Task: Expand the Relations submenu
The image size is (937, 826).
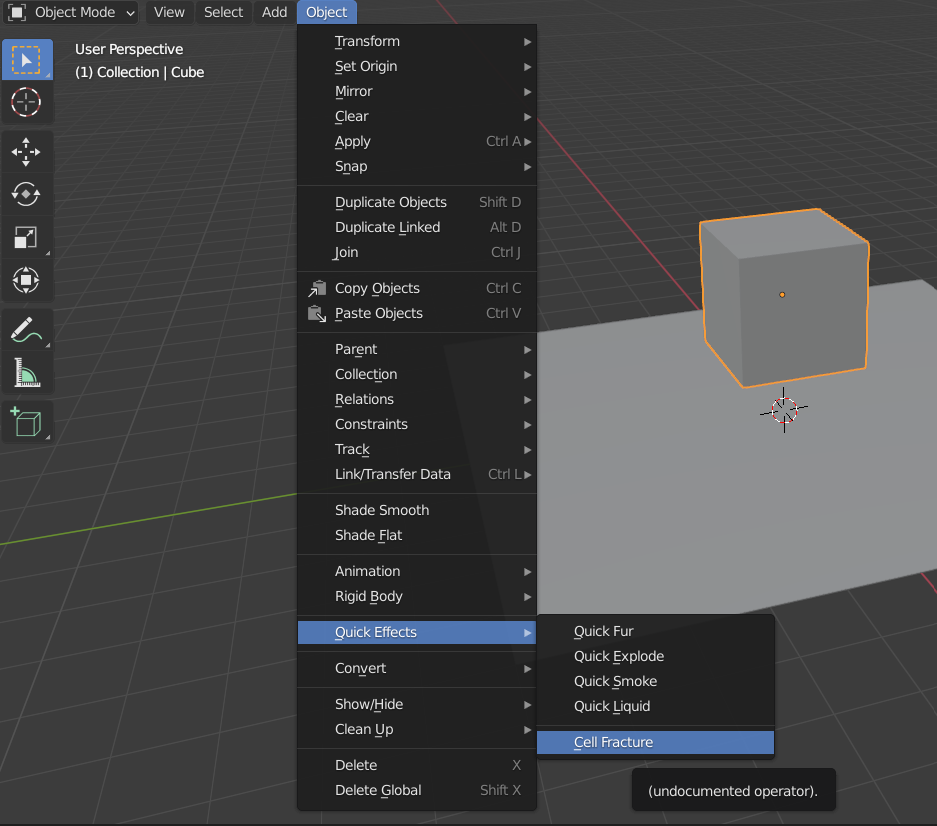Action: point(417,400)
